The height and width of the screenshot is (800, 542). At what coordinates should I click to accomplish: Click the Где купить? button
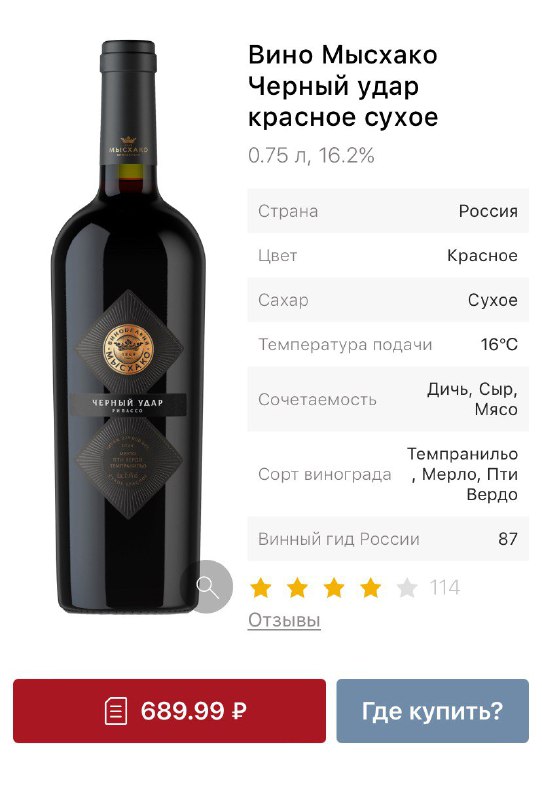pos(432,711)
